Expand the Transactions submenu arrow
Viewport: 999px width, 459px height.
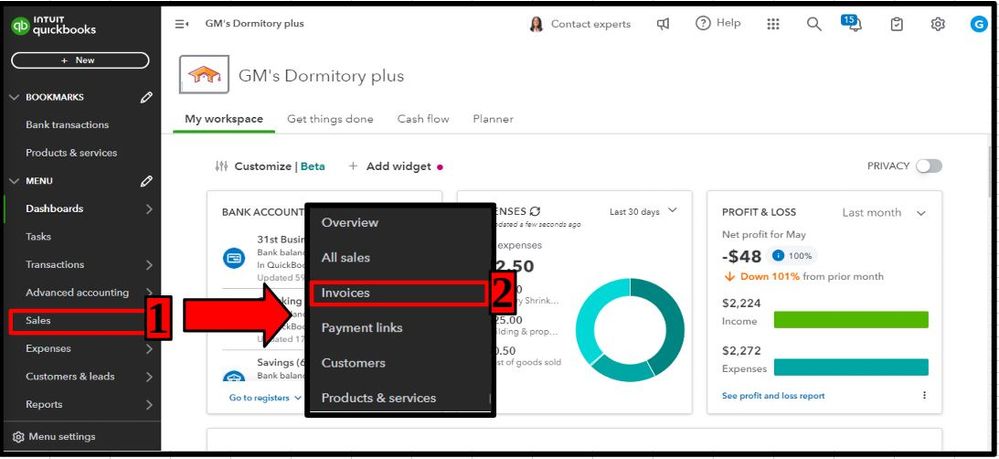tap(148, 265)
